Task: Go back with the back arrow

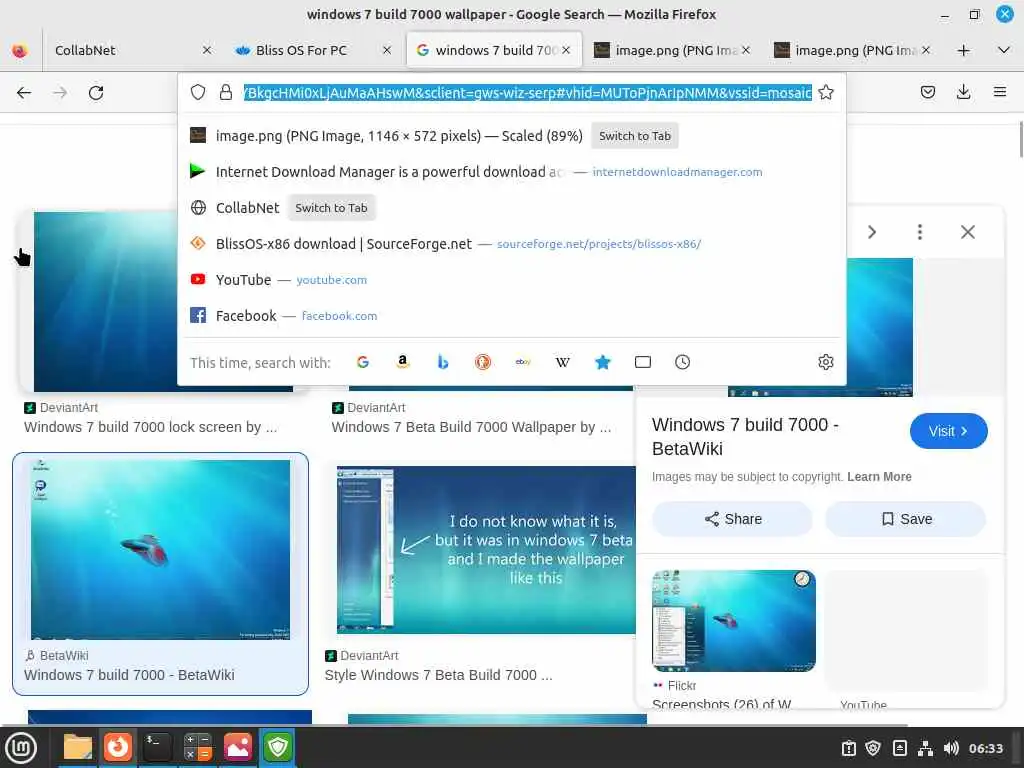Action: click(24, 93)
